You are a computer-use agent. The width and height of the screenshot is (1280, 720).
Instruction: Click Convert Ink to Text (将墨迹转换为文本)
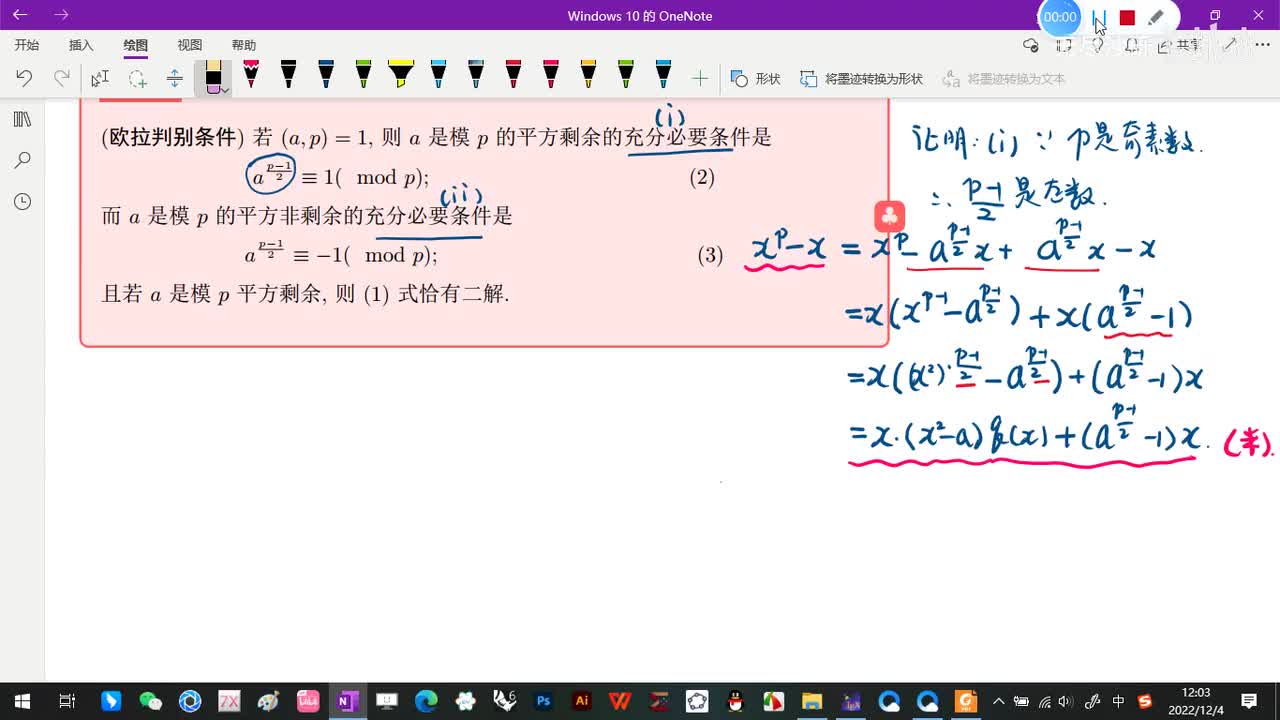[1004, 78]
